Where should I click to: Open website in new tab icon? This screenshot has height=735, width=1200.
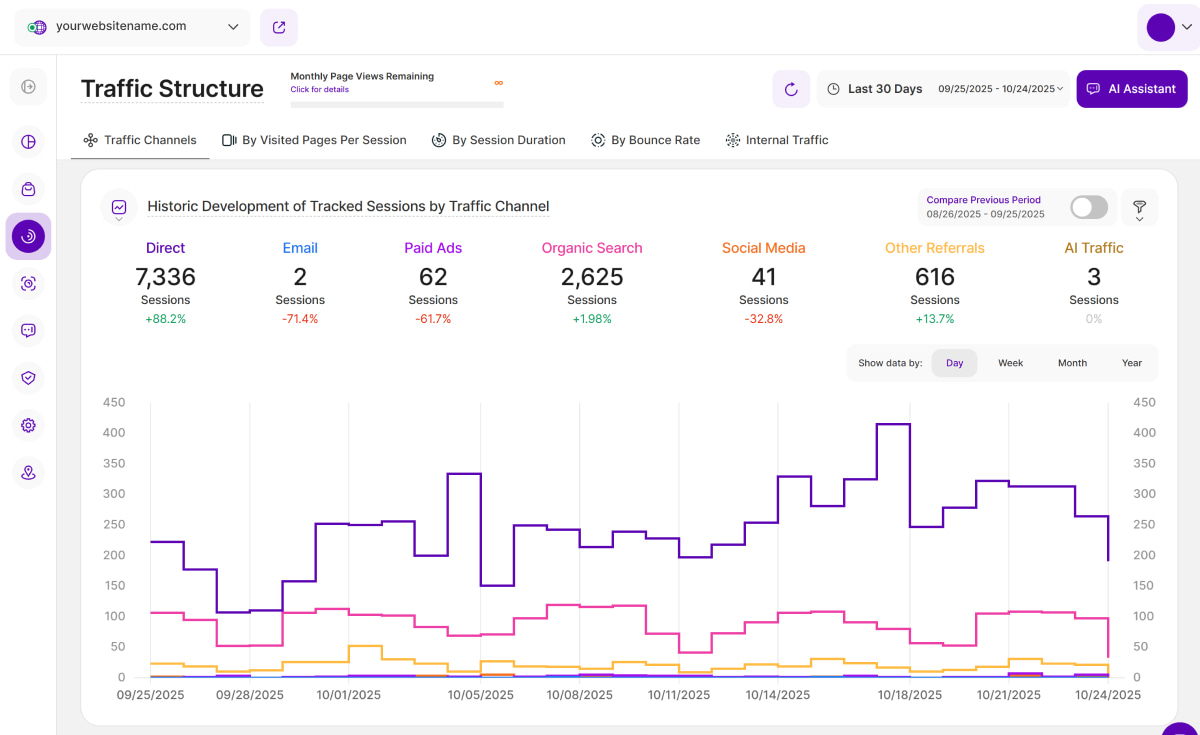coord(278,27)
